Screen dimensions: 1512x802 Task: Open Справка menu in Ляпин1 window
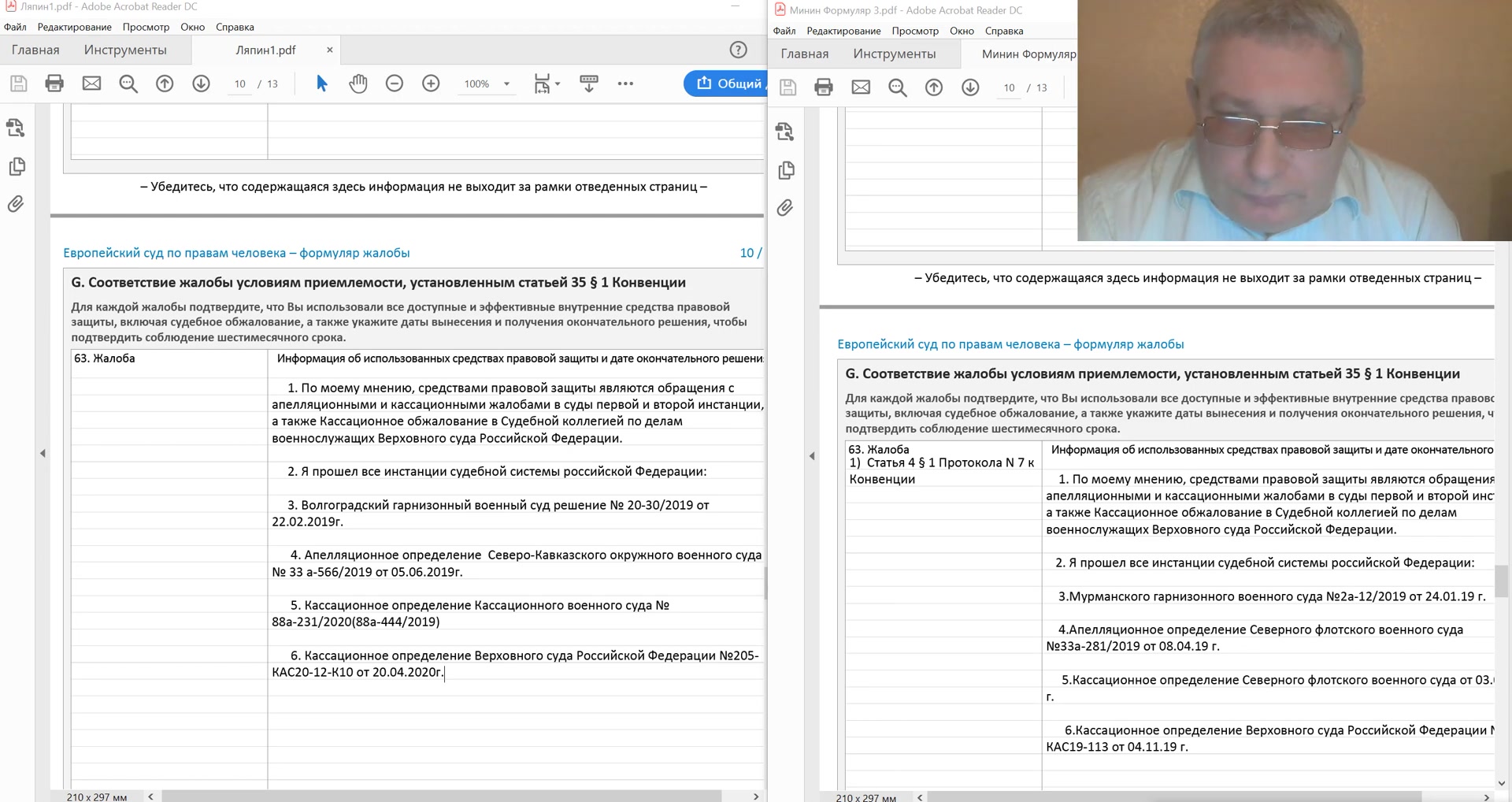[235, 27]
